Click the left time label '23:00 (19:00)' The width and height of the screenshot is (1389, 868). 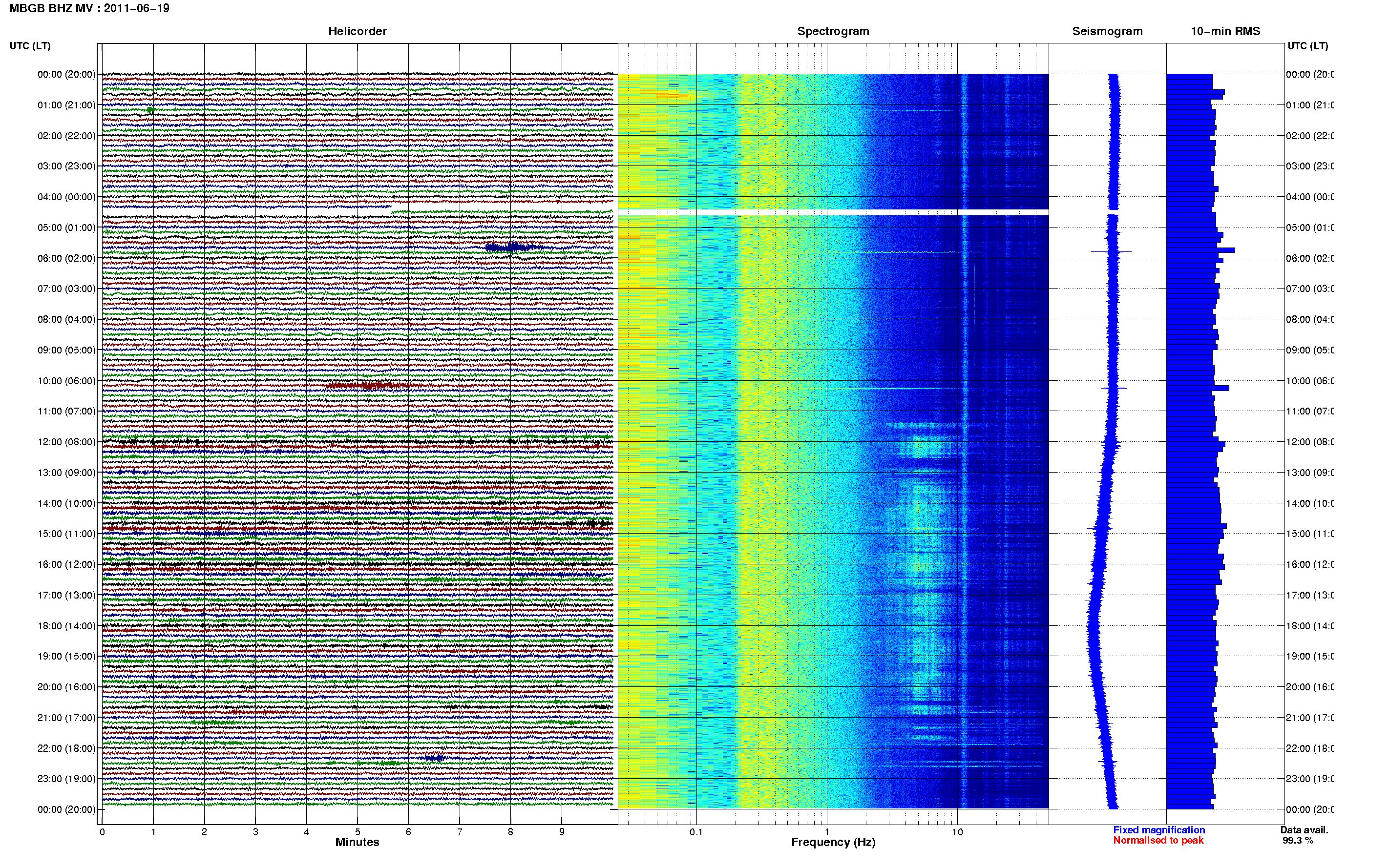(x=66, y=779)
